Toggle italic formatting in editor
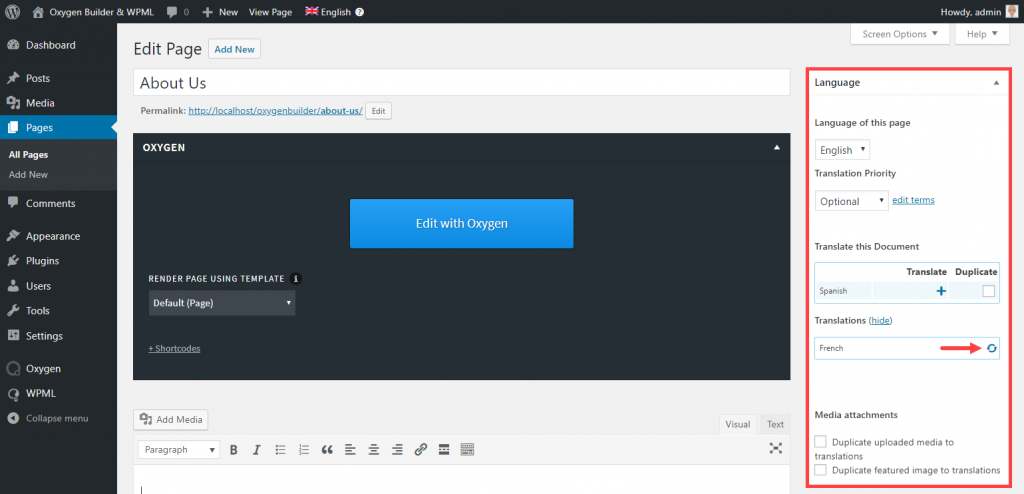Image resolution: width=1024 pixels, height=494 pixels. pyautogui.click(x=257, y=450)
